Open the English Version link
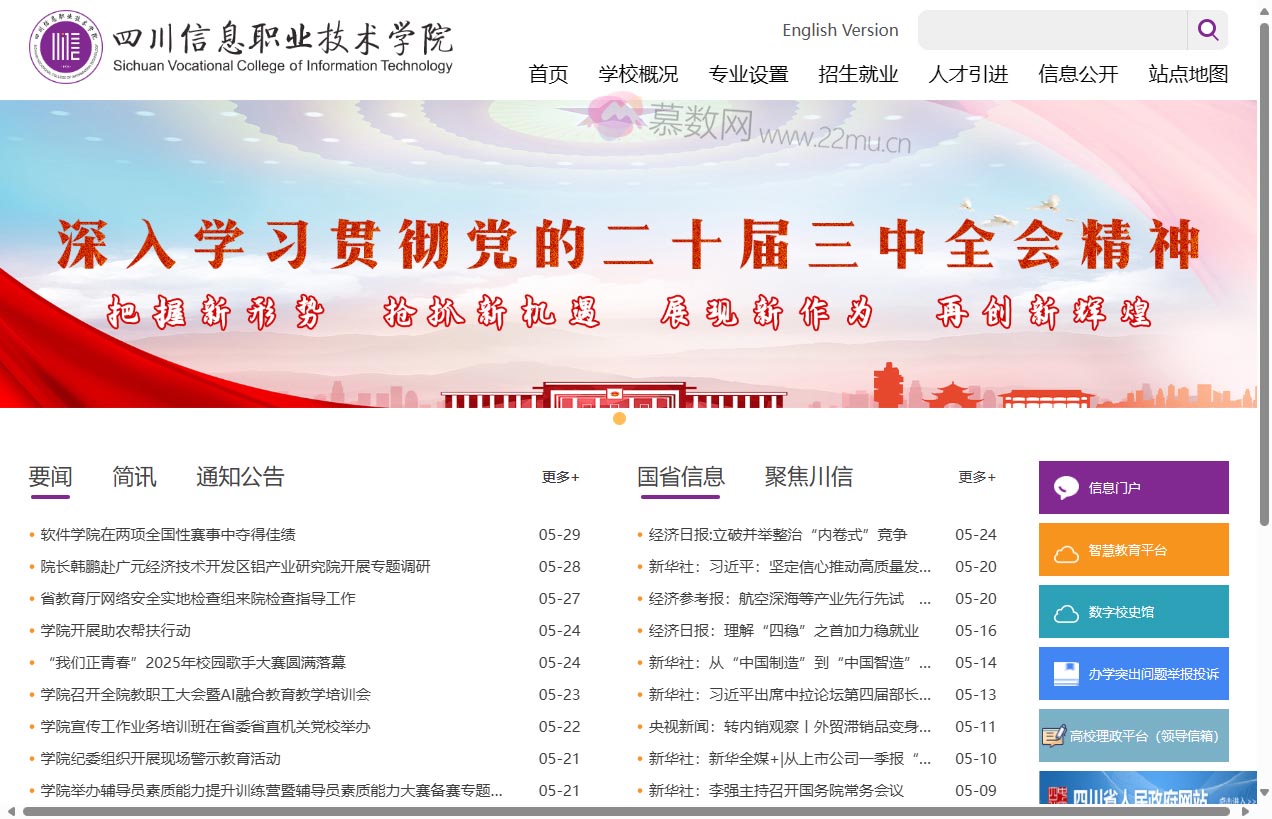 (840, 30)
